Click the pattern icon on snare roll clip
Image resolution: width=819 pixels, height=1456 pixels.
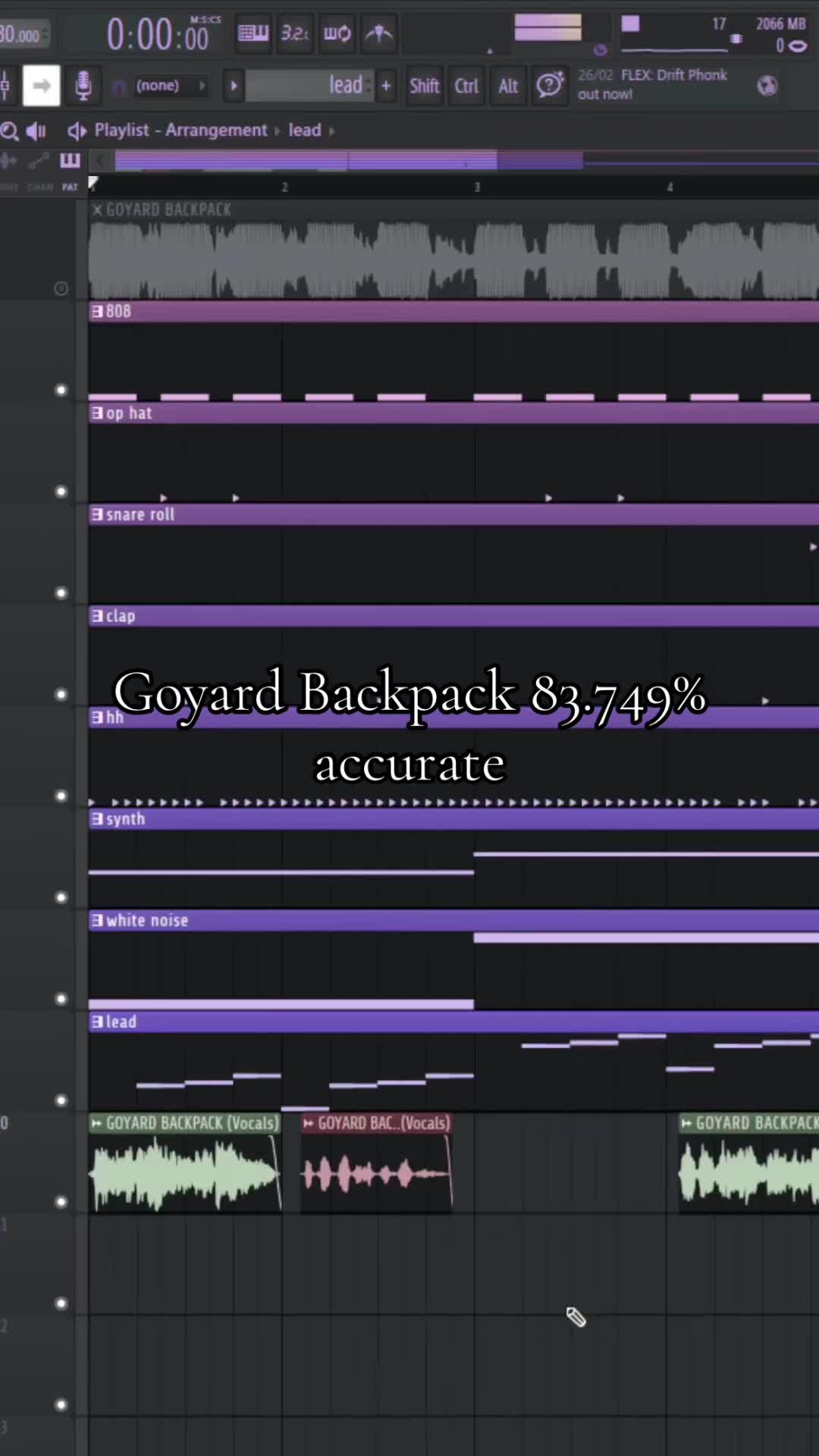click(97, 514)
